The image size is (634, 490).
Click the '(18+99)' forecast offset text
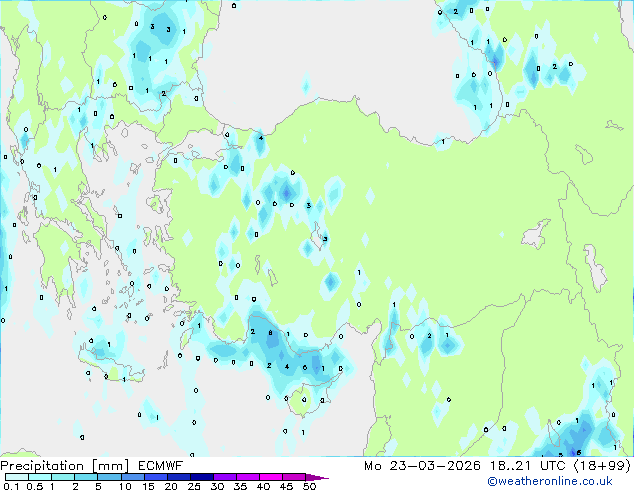pos(602,466)
